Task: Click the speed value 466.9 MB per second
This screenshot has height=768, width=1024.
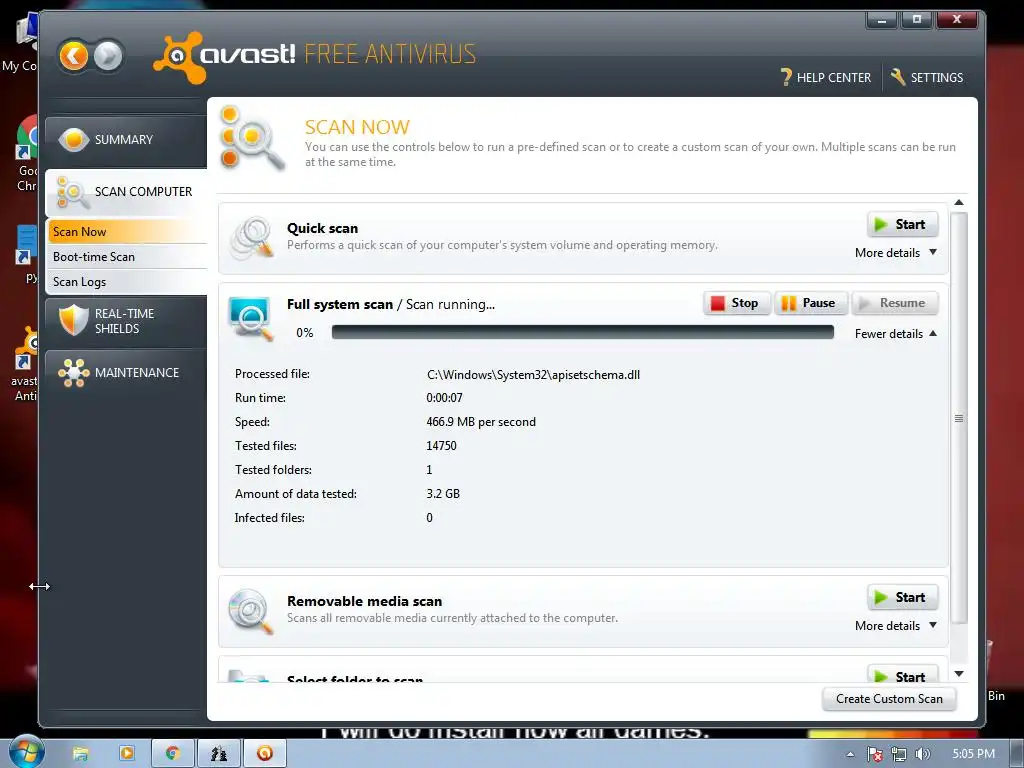Action: pos(481,422)
